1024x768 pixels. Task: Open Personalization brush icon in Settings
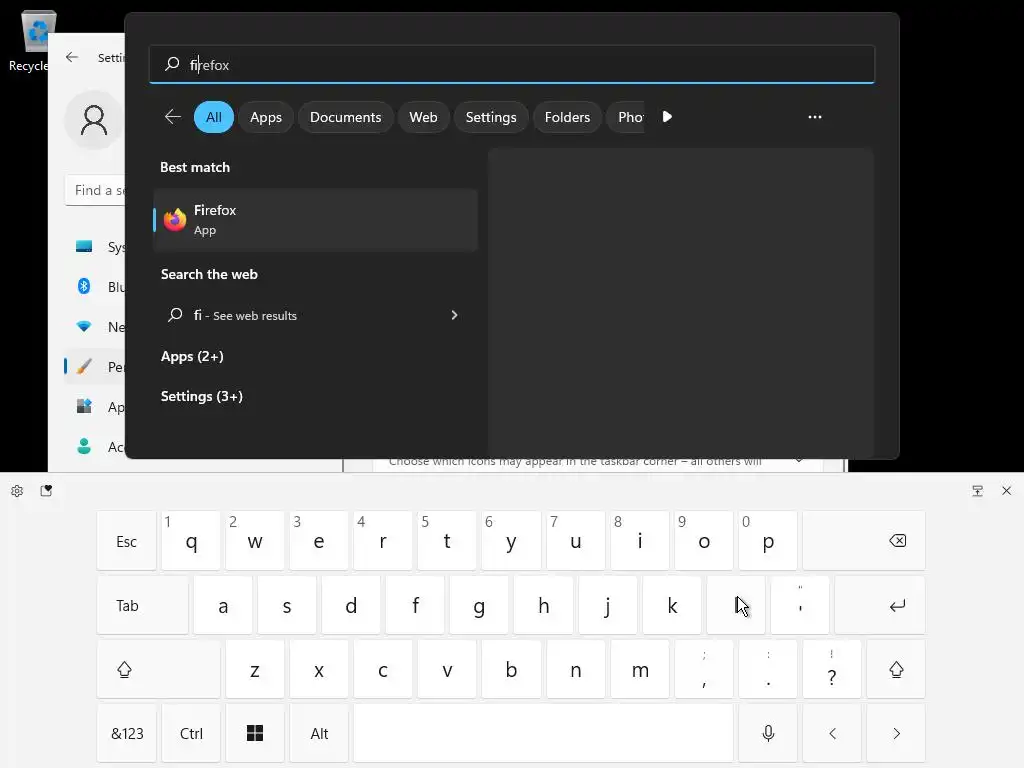click(84, 366)
